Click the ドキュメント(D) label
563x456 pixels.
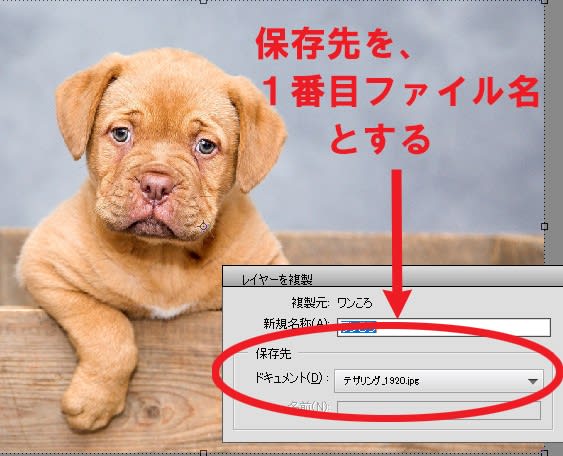pos(292,378)
